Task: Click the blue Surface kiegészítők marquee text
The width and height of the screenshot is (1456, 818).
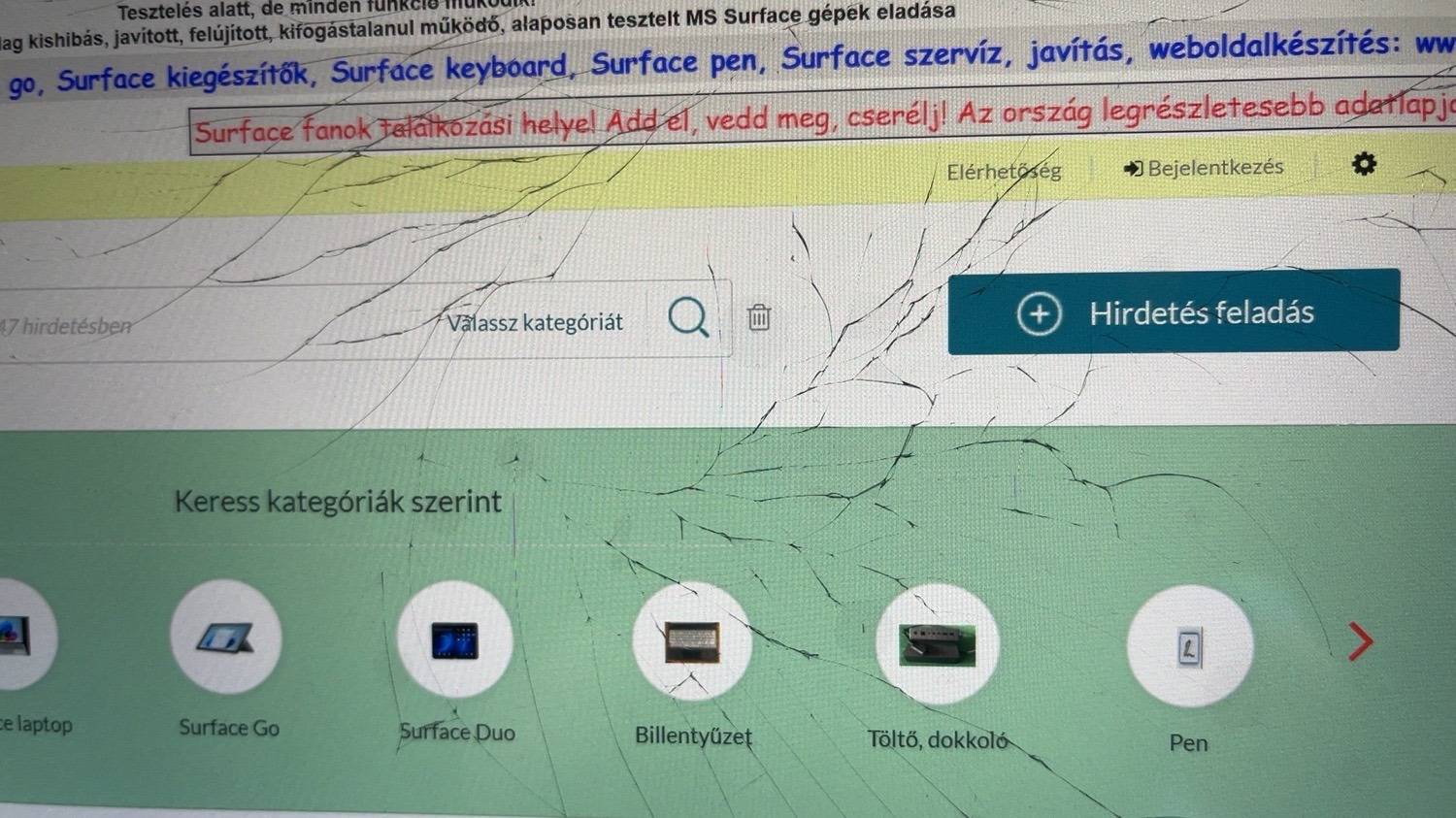Action: coord(185,78)
